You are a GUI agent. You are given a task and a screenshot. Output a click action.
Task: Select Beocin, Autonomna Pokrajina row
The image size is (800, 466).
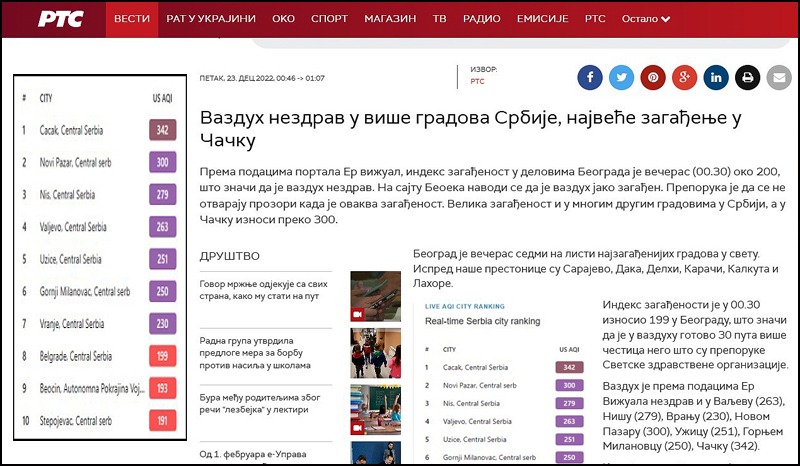tap(99, 388)
